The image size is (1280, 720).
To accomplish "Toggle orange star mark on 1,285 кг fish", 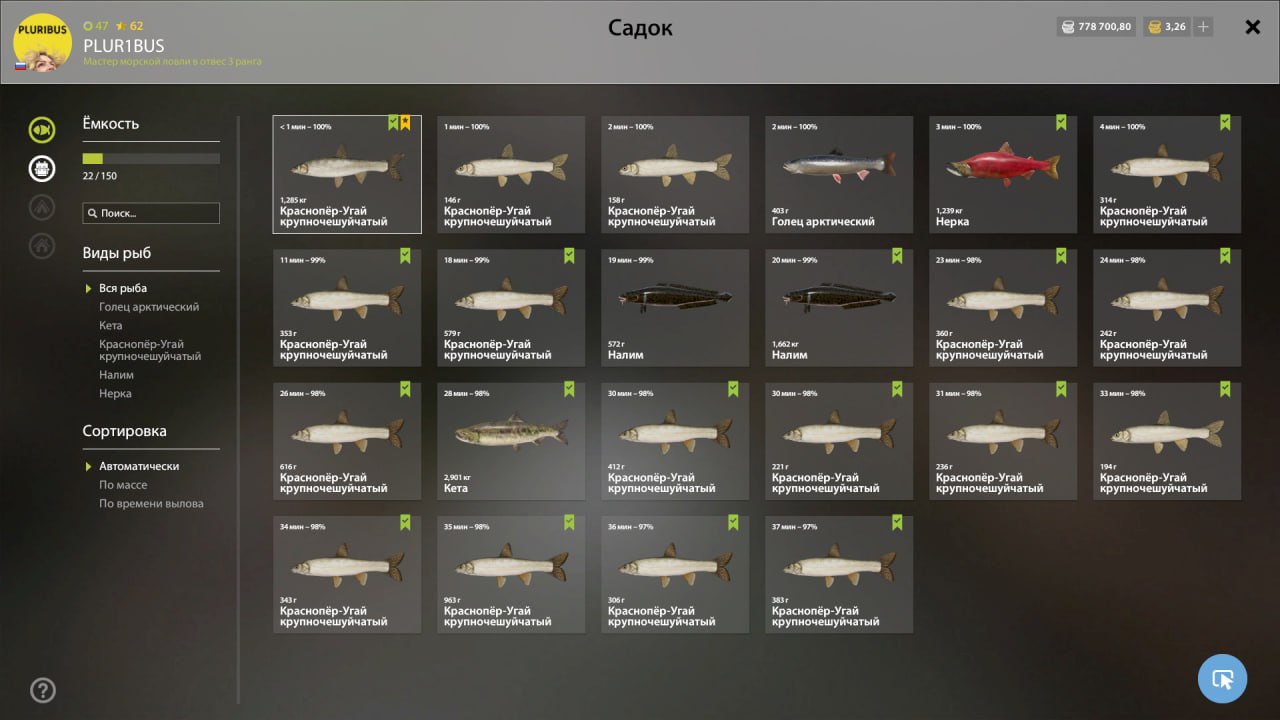I will [x=405, y=123].
